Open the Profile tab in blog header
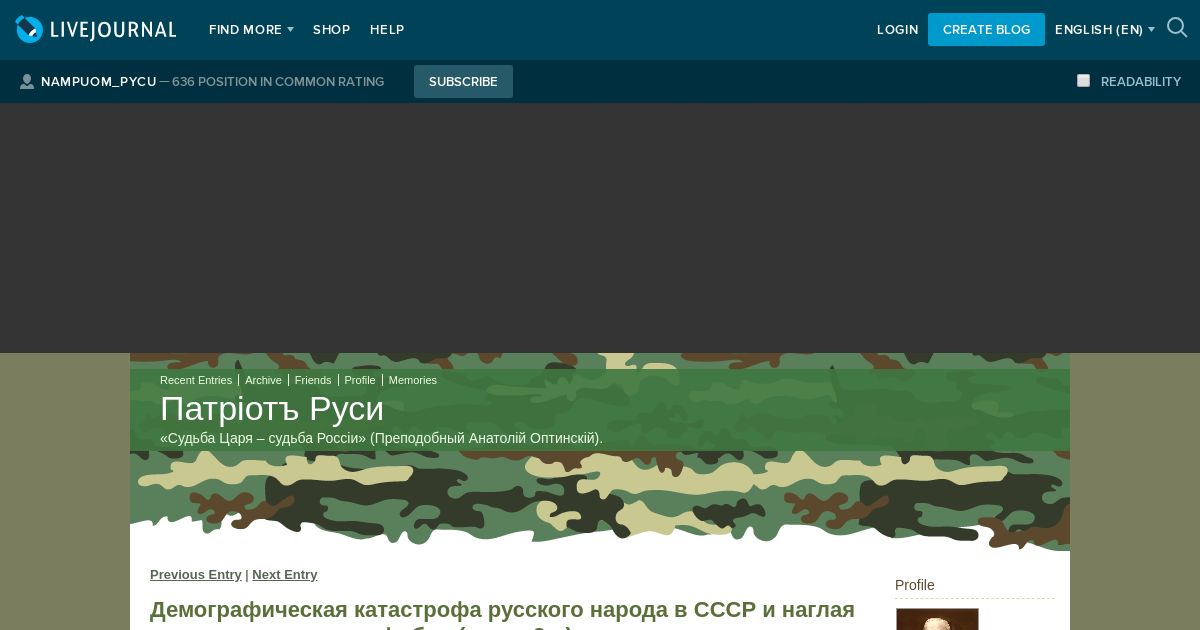The height and width of the screenshot is (630, 1200). pyautogui.click(x=360, y=380)
